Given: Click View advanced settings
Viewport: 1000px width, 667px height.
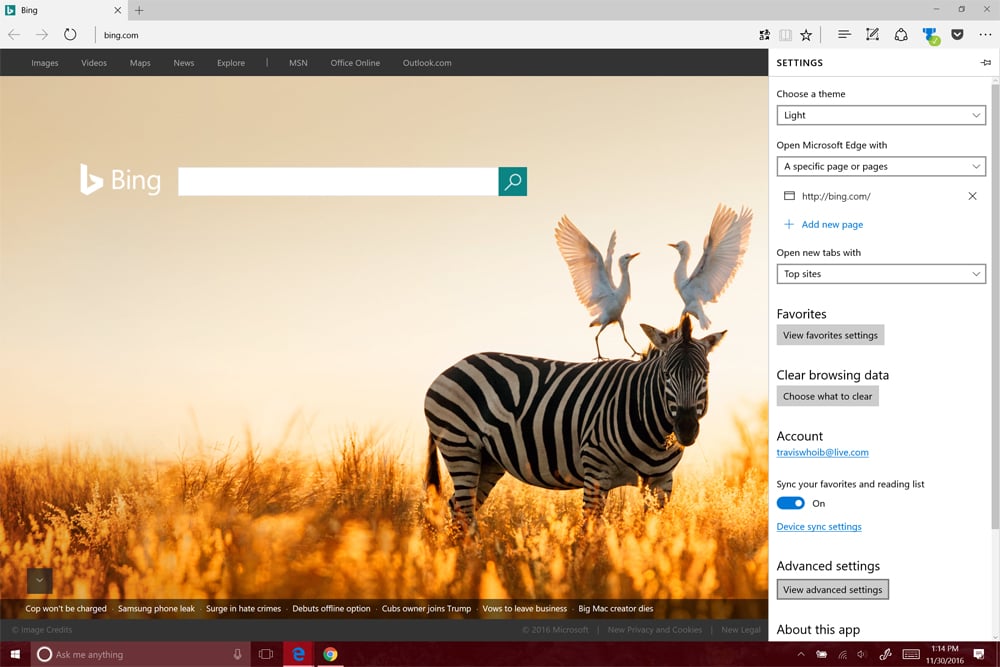Looking at the screenshot, I should tap(833, 589).
